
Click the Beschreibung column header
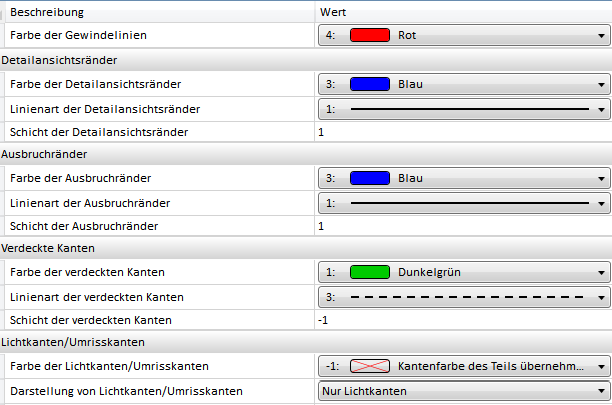[150, 12]
